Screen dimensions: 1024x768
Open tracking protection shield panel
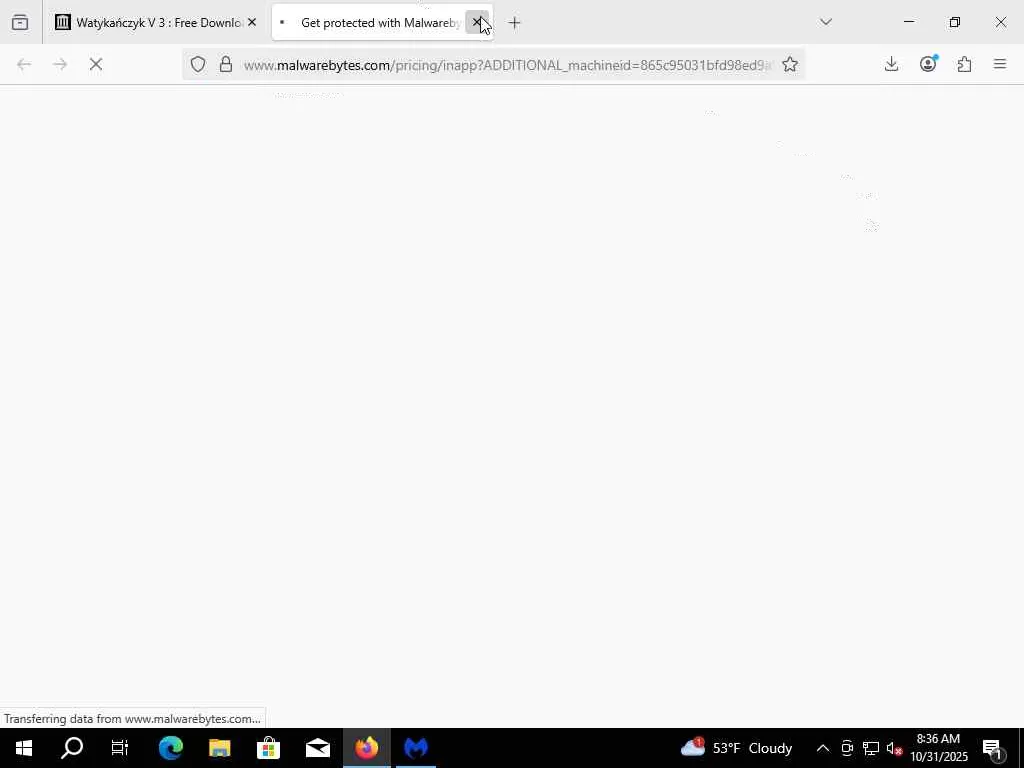pos(198,64)
